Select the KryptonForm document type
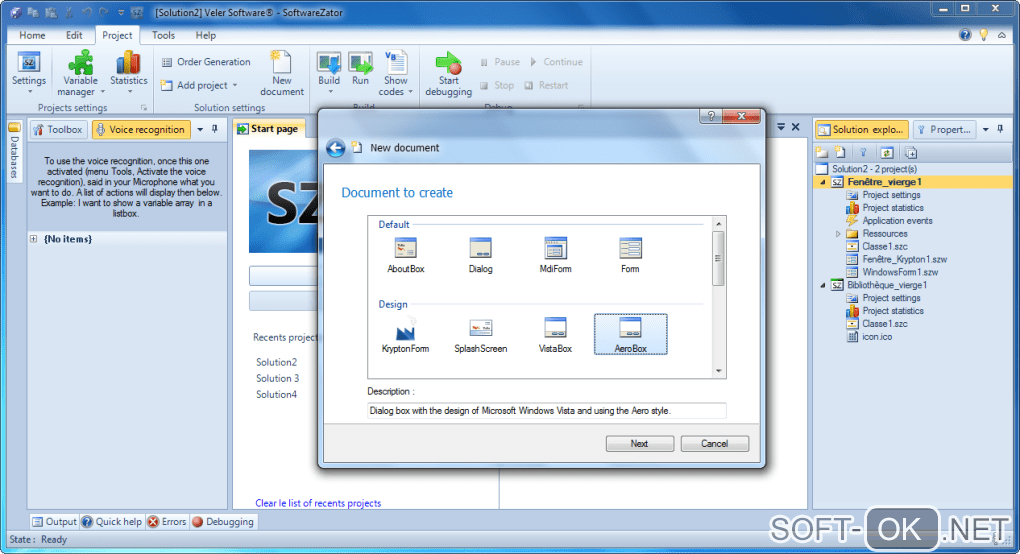This screenshot has height=554, width=1020. click(405, 335)
